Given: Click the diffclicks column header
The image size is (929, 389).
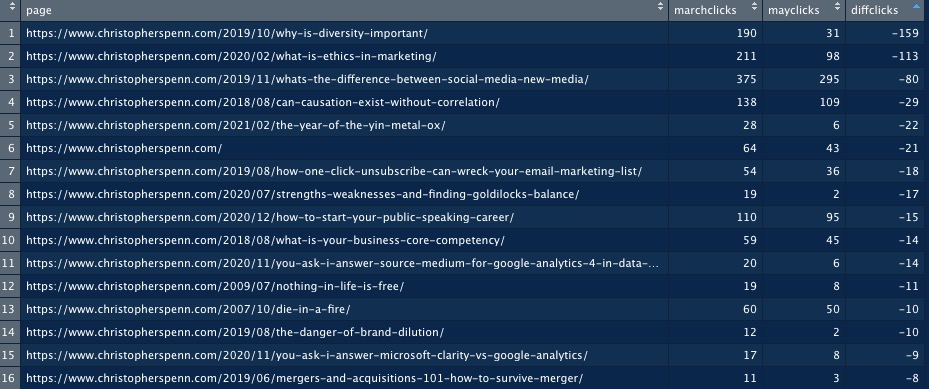Looking at the screenshot, I should [x=887, y=11].
